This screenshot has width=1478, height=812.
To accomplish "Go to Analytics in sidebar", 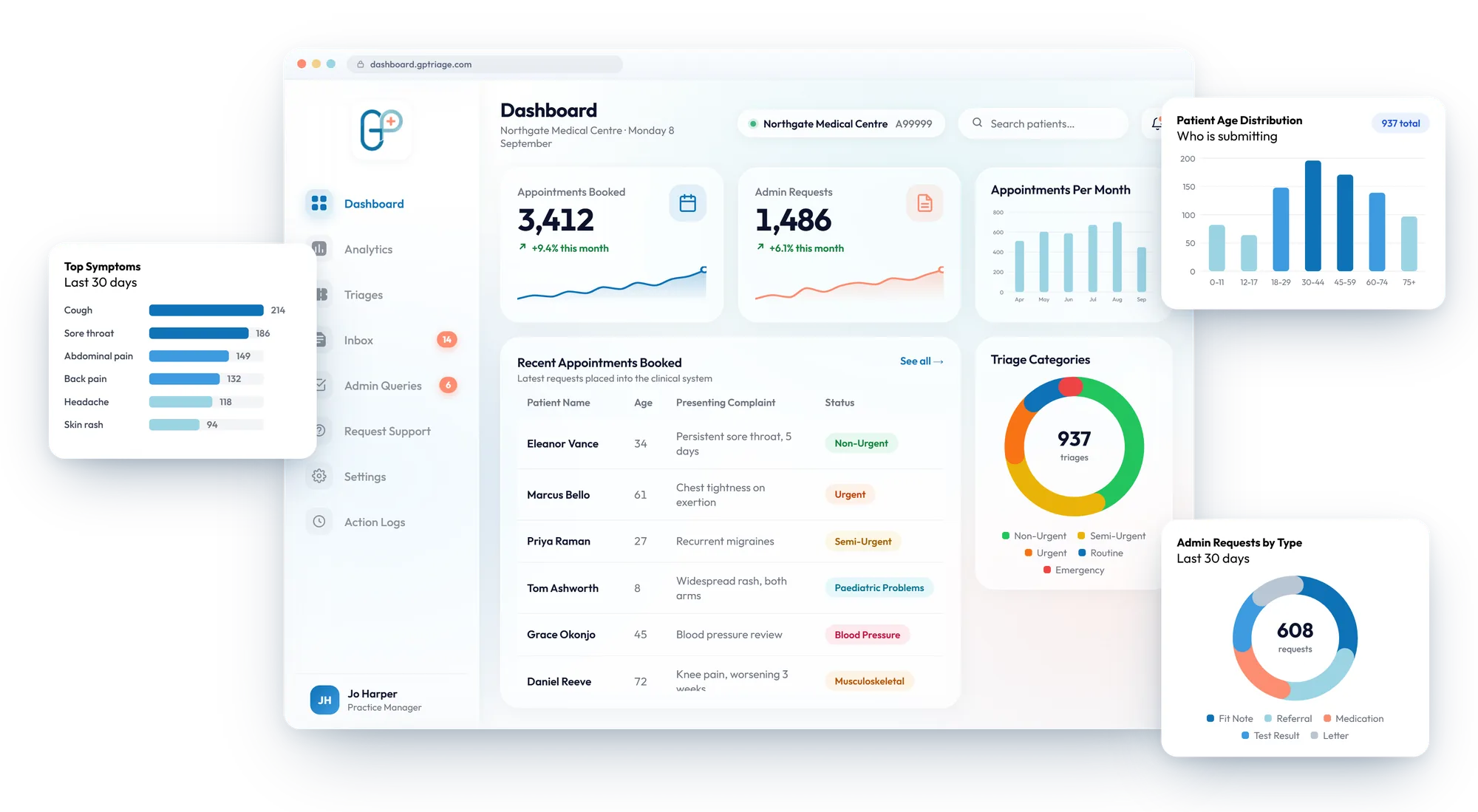I will (x=368, y=249).
